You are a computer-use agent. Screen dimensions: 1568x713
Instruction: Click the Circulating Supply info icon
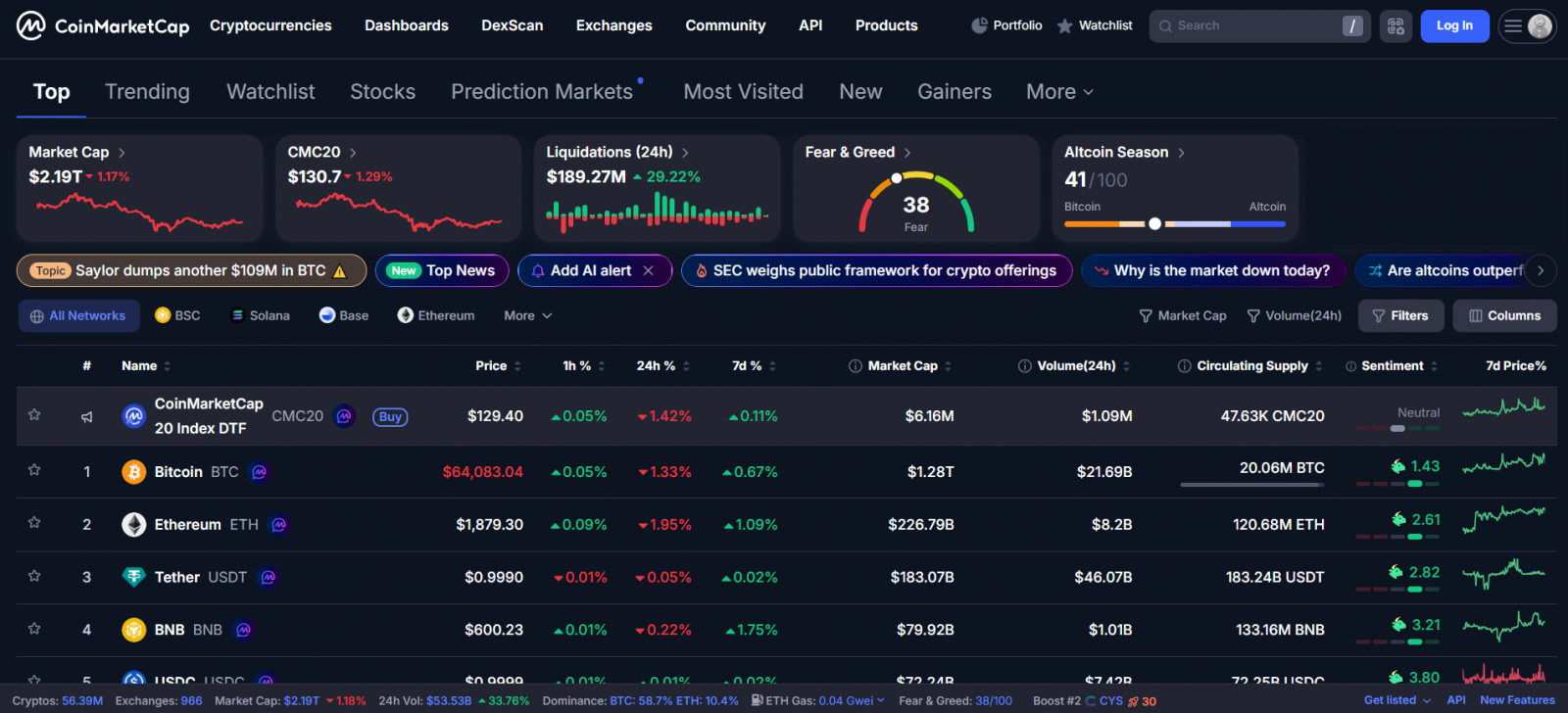pyautogui.click(x=1185, y=366)
